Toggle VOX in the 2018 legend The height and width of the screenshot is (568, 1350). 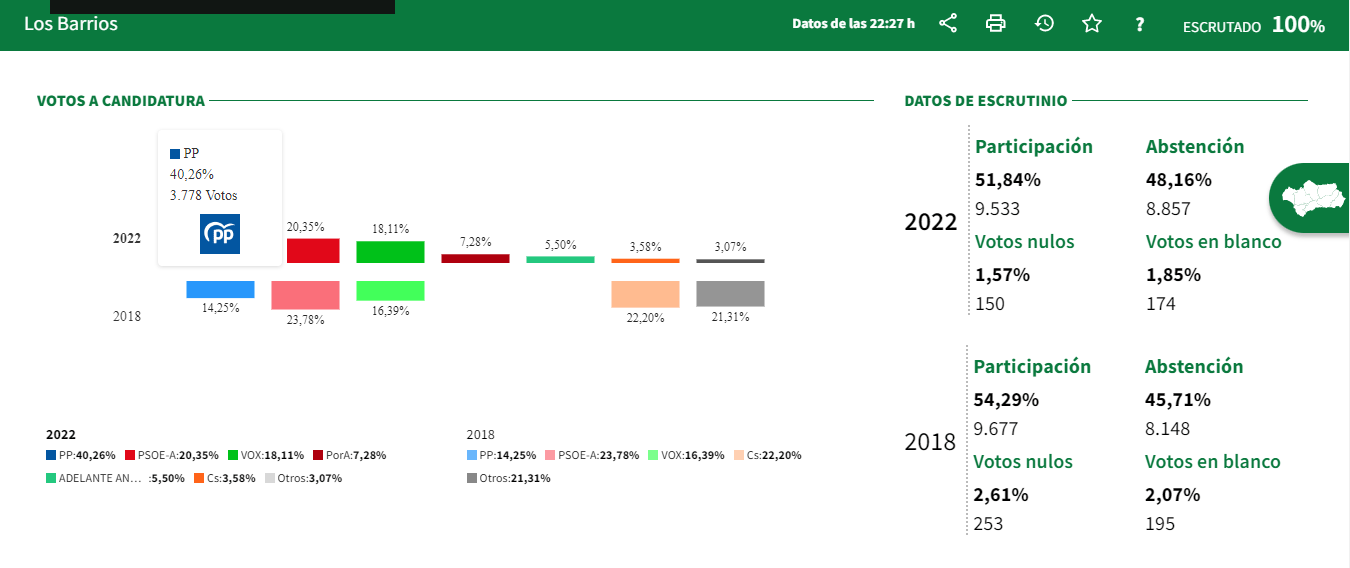(x=686, y=455)
